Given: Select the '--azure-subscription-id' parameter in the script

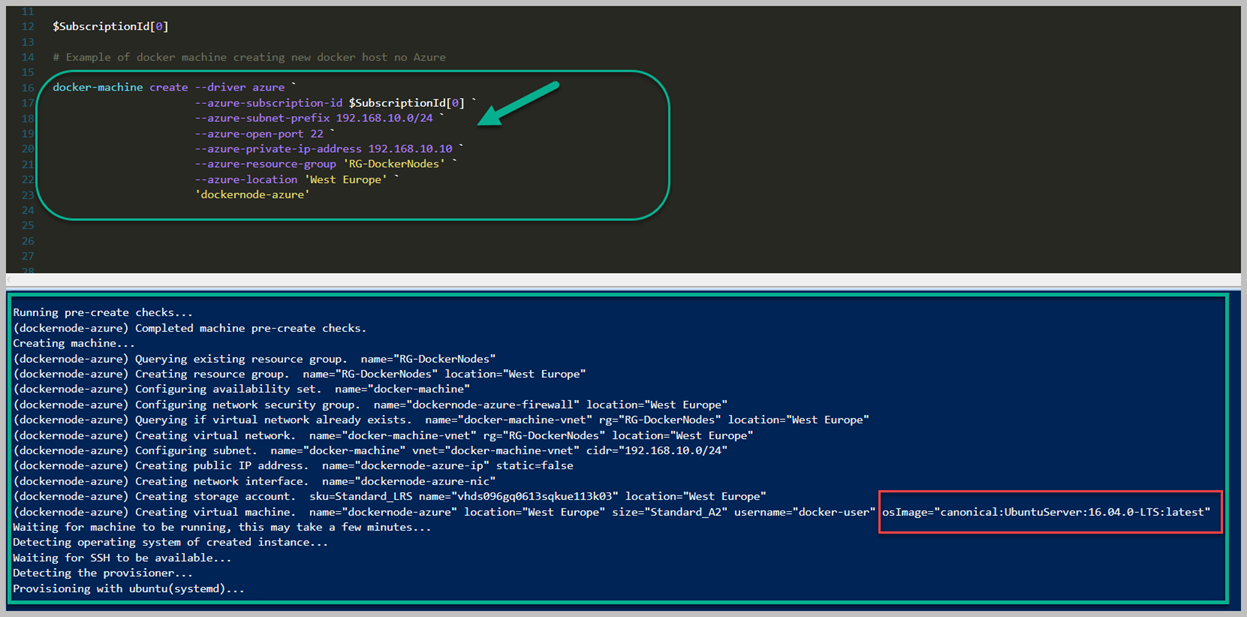Looking at the screenshot, I should [269, 103].
